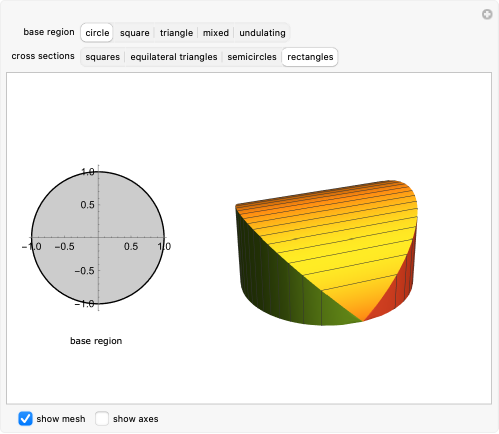Pick the mixed base region option
Image resolution: width=499 pixels, height=434 pixels.
point(216,33)
